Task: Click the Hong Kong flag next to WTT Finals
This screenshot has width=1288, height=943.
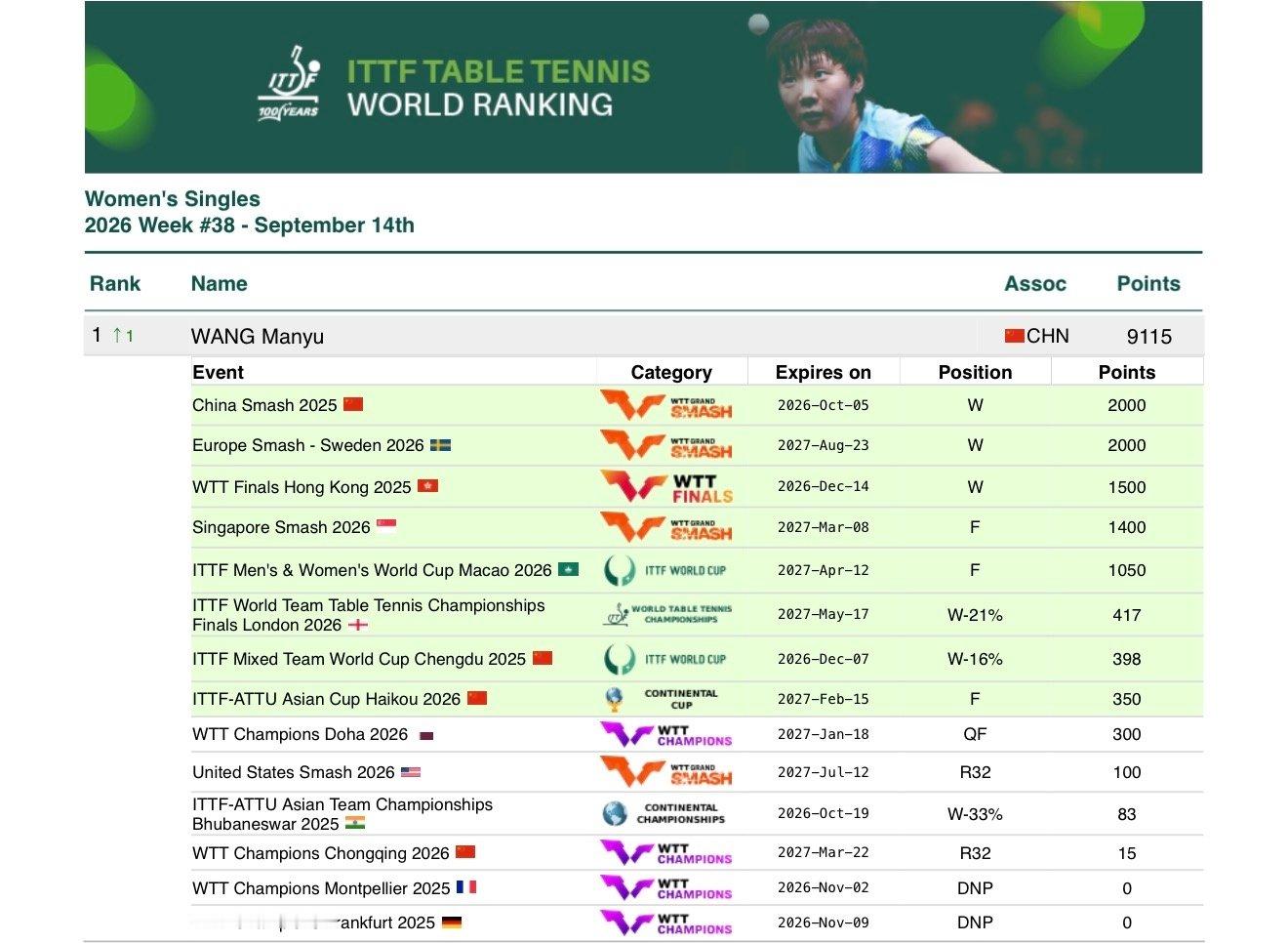Action: click(427, 486)
